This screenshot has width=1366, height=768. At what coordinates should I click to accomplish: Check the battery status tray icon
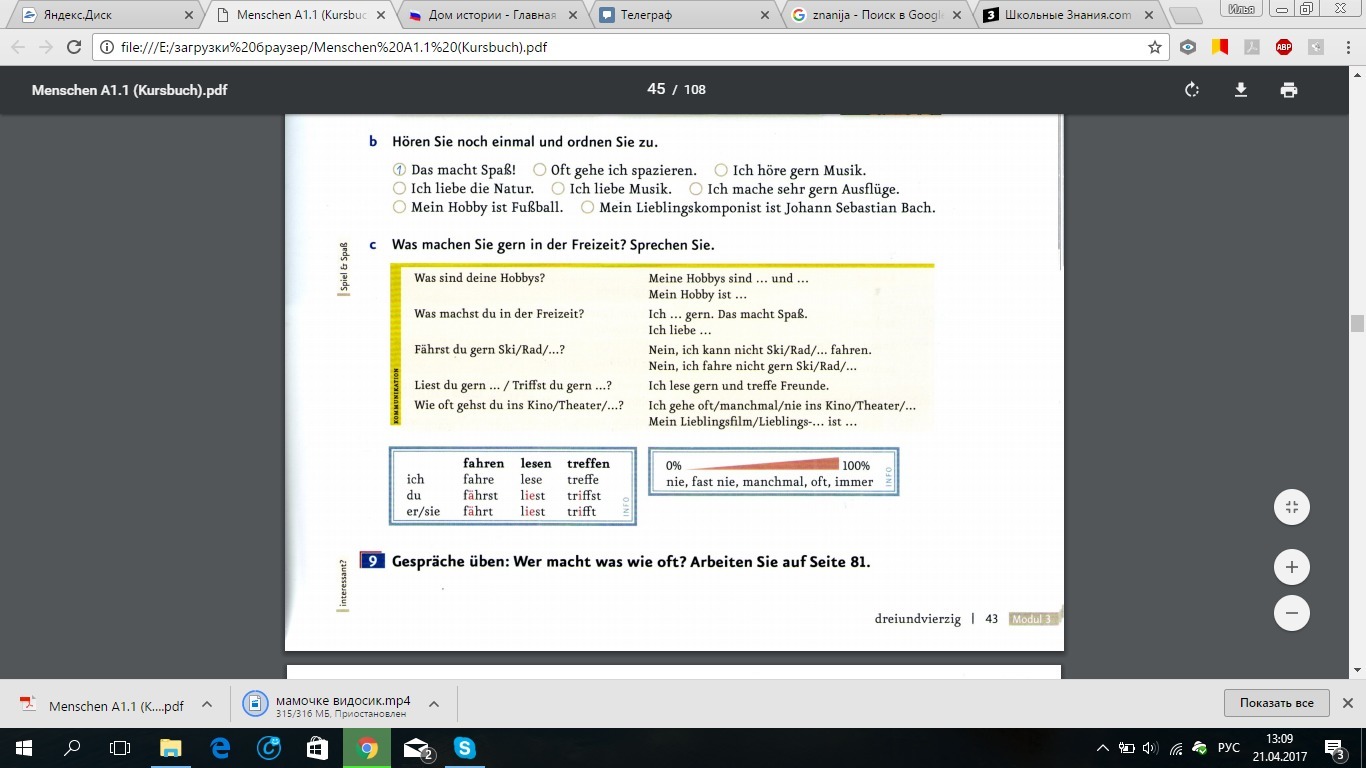pyautogui.click(x=1126, y=748)
